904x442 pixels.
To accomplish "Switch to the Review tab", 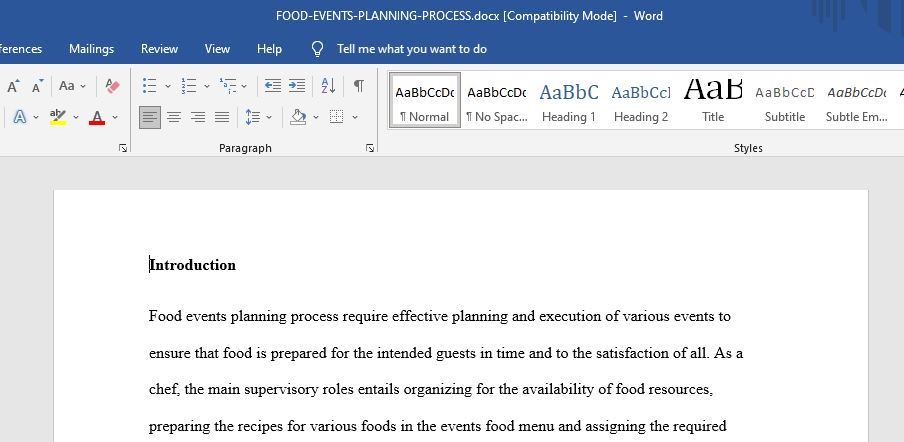I will pyautogui.click(x=159, y=49).
